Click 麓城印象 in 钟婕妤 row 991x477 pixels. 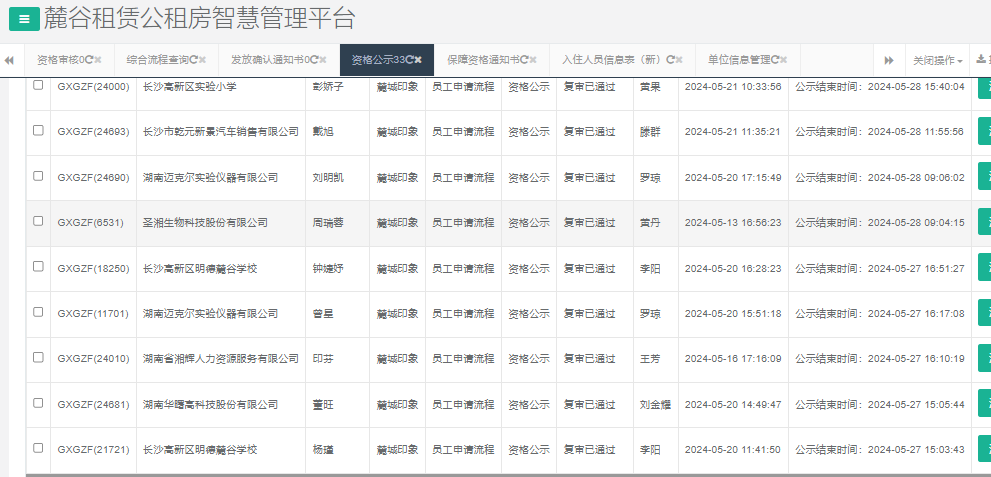397,269
